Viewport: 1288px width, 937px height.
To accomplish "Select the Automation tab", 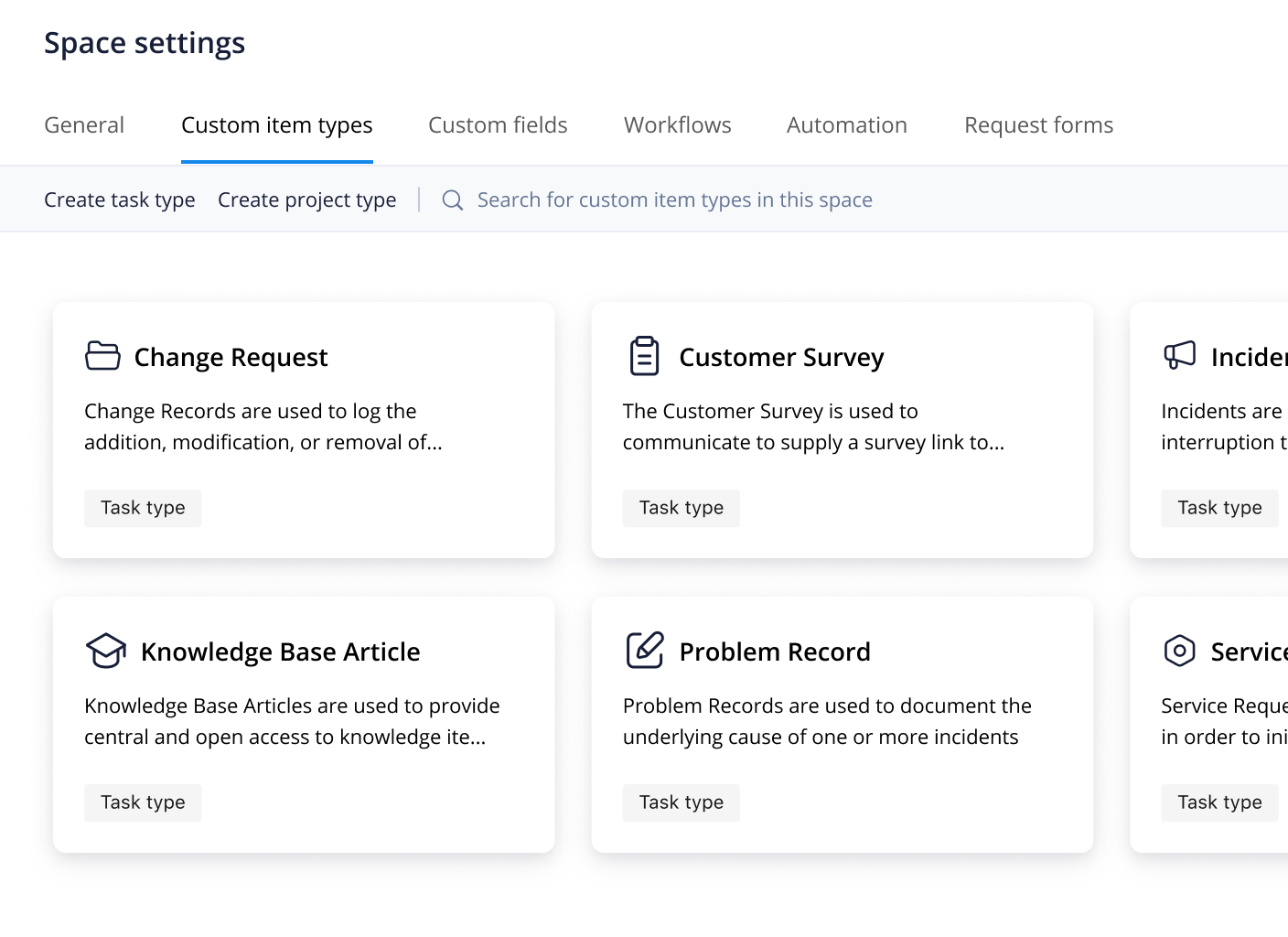I will coord(846,125).
